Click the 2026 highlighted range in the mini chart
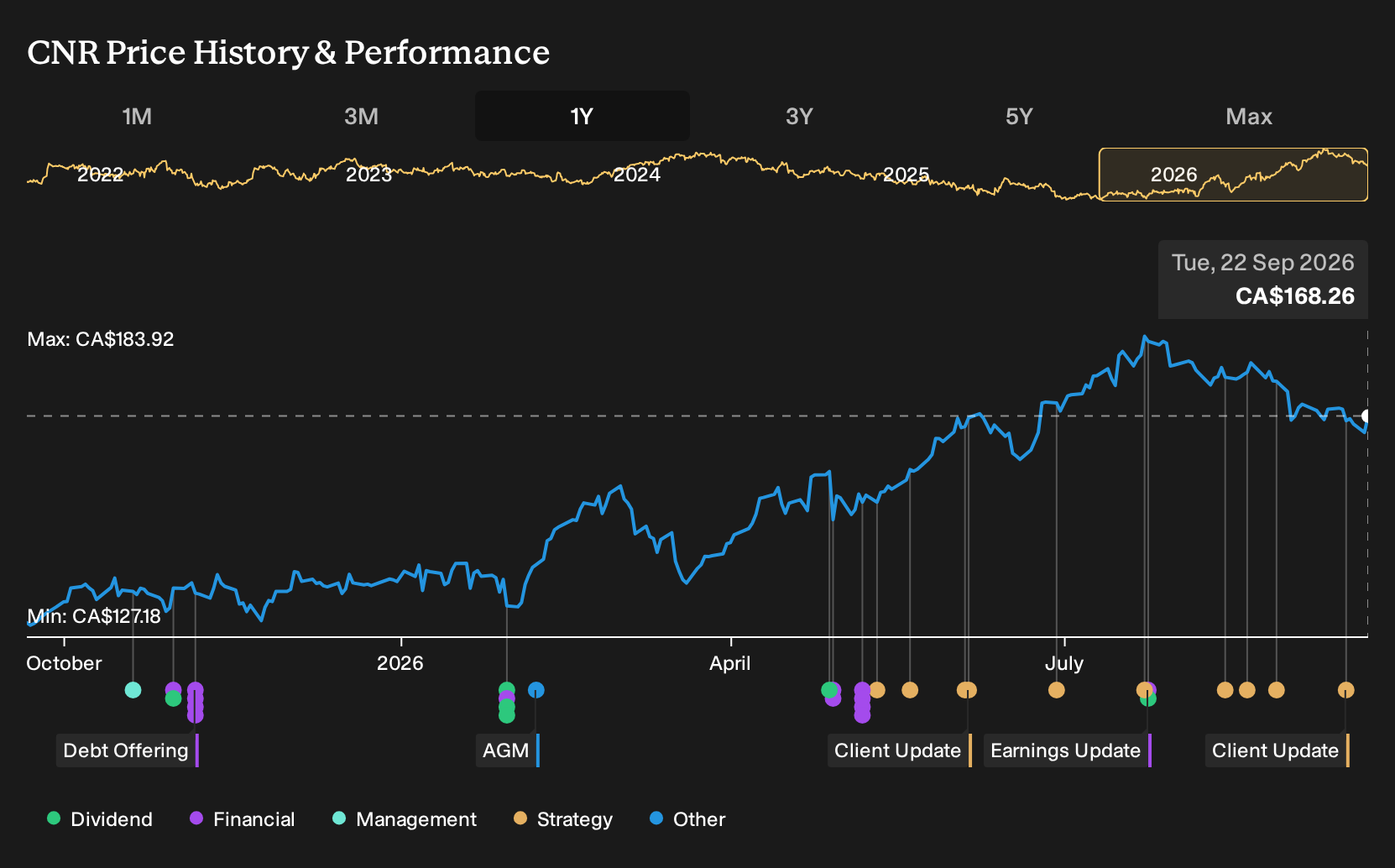 [1233, 175]
